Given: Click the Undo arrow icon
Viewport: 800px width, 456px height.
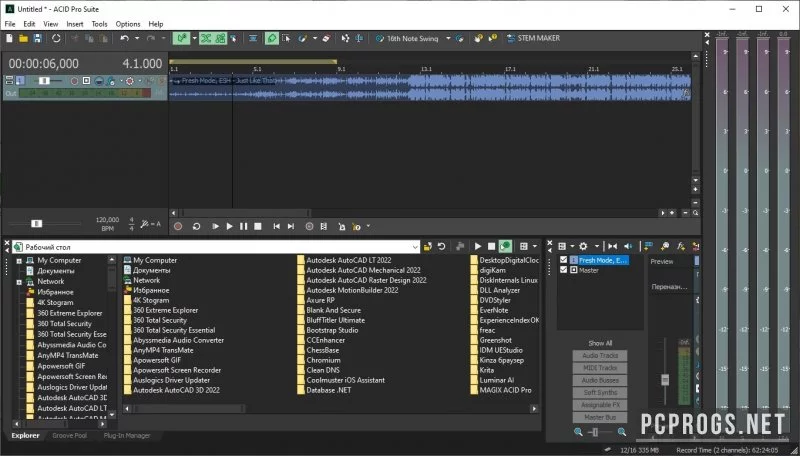Looking at the screenshot, I should [124, 38].
